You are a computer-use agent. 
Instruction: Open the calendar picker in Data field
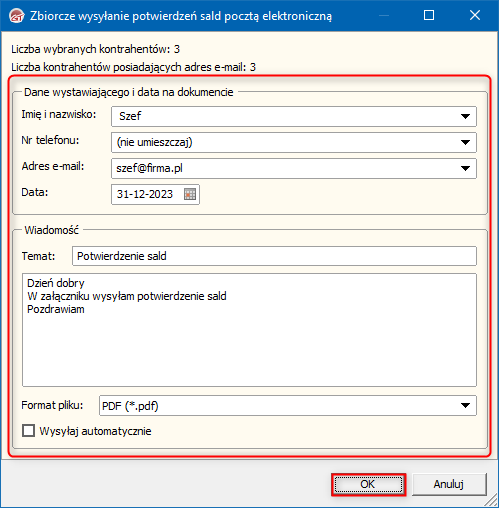point(190,194)
